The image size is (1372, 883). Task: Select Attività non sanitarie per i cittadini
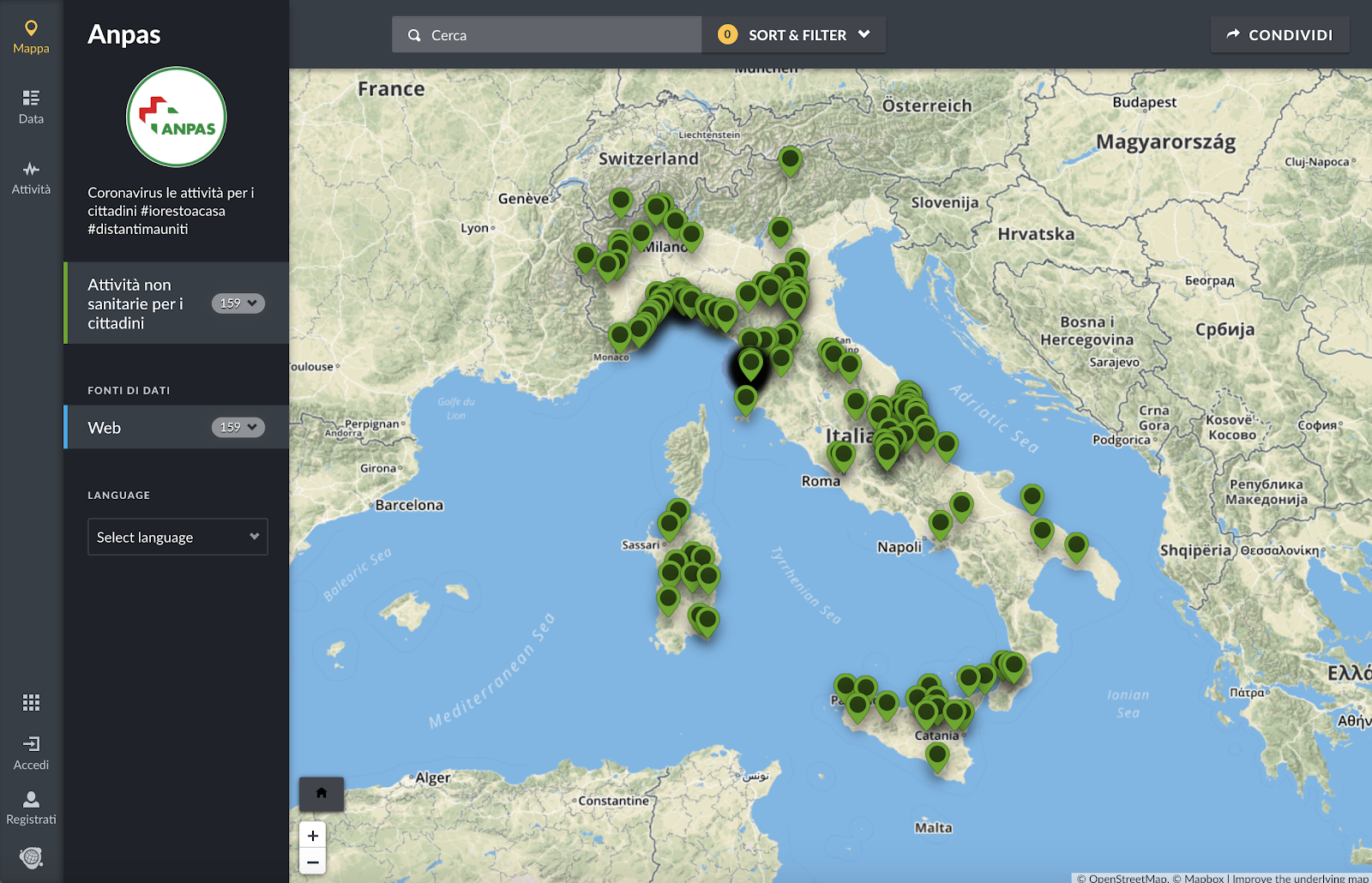135,303
